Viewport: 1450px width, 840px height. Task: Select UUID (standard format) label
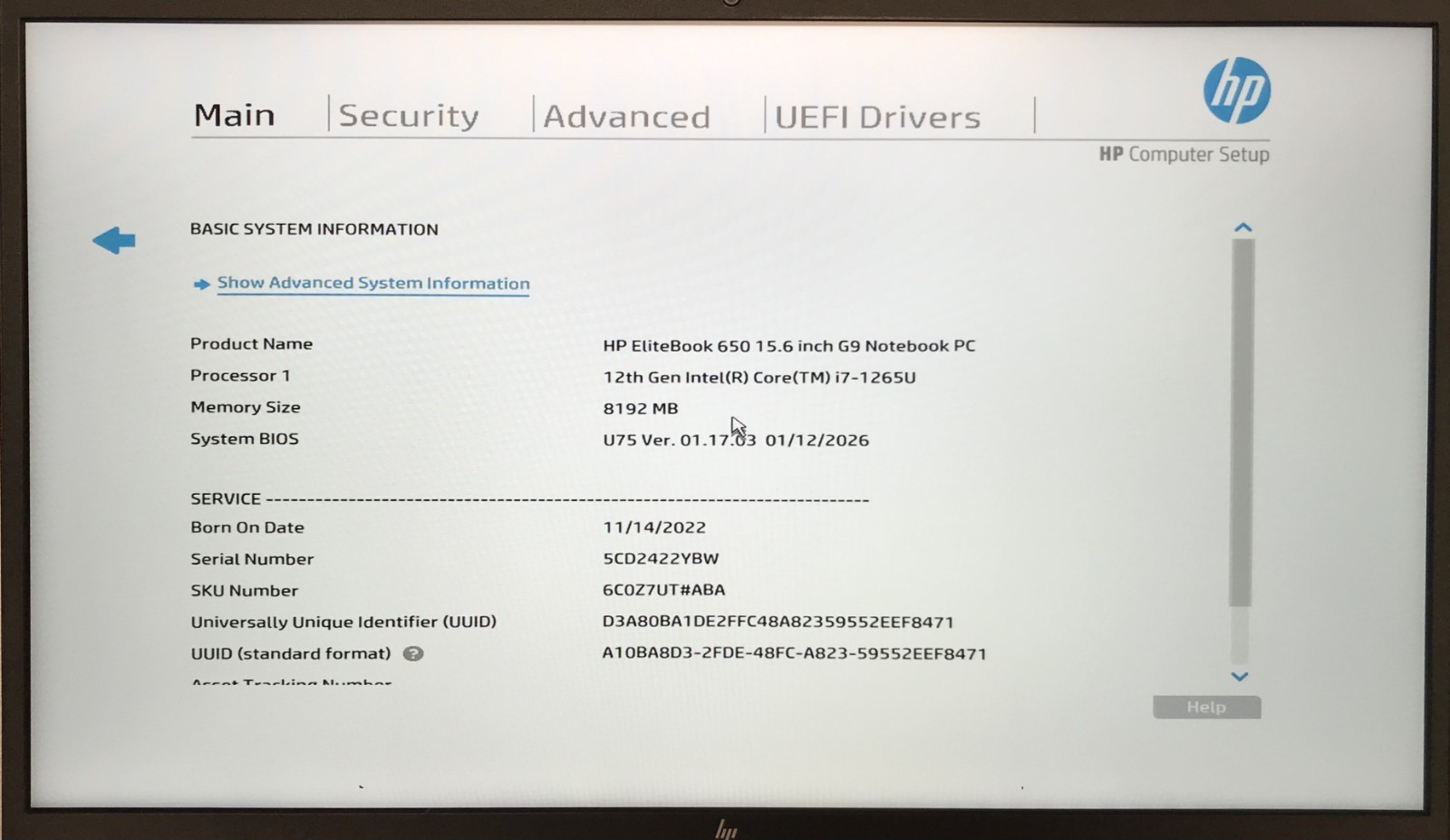pos(291,653)
